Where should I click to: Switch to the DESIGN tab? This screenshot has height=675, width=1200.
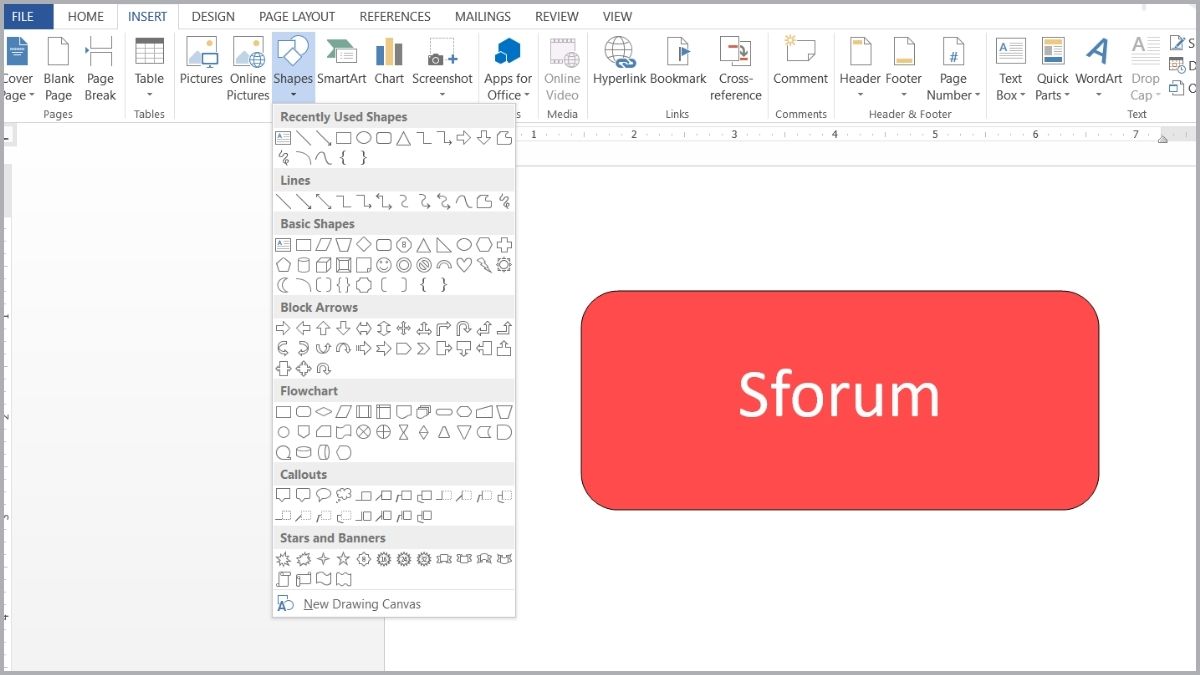click(213, 16)
